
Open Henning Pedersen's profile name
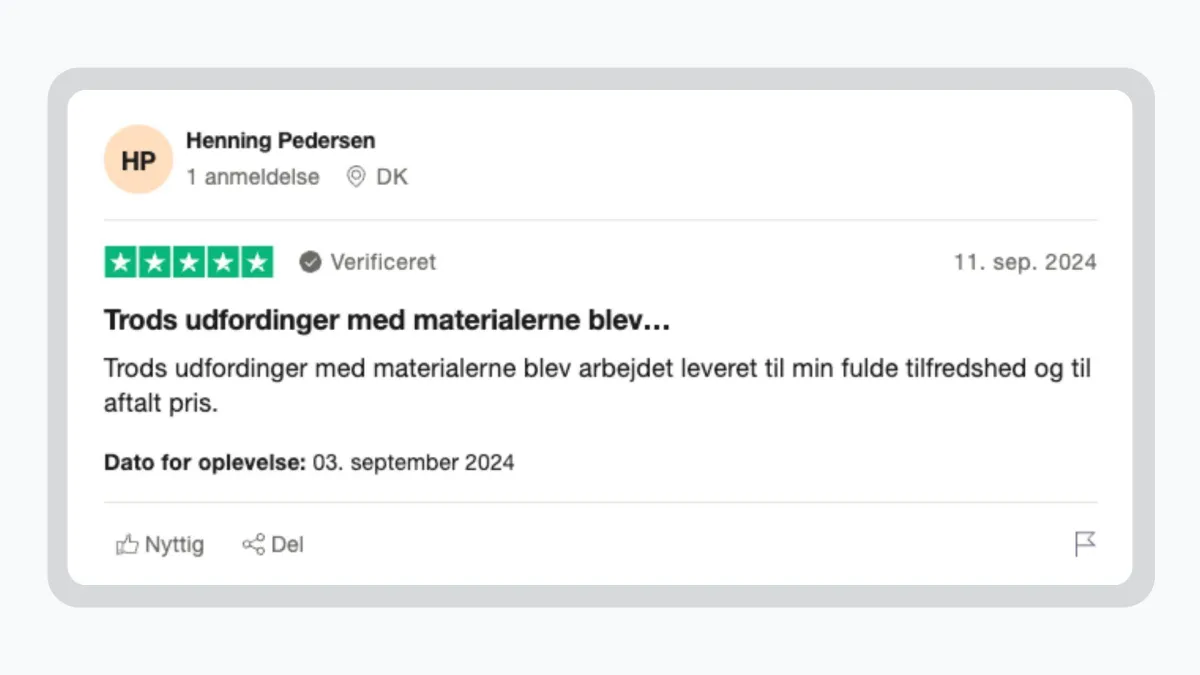280,141
